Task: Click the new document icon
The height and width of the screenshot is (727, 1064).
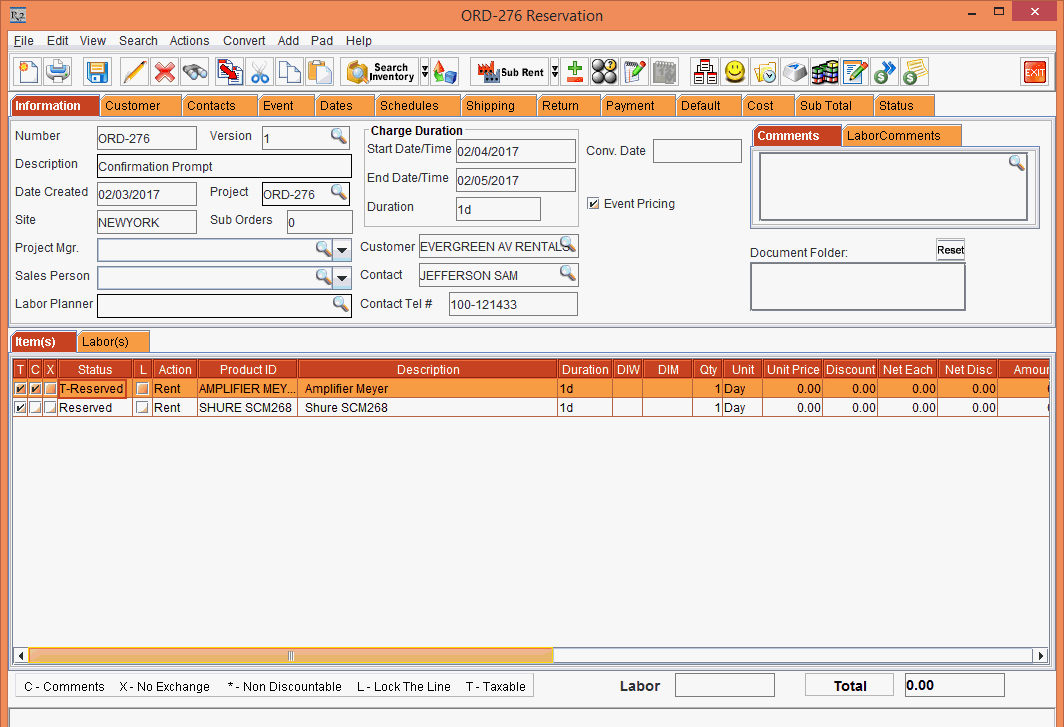Action: click(x=29, y=72)
